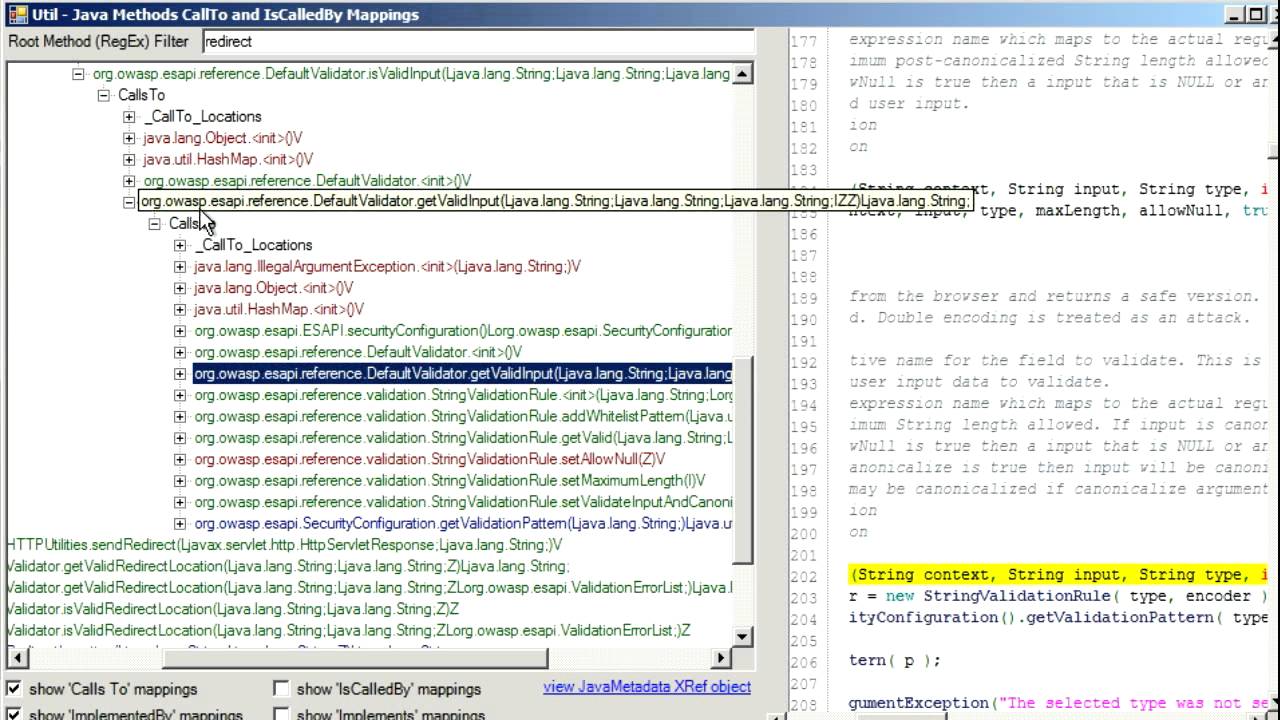1280x720 pixels.
Task: Open view JavaMetadata XRef object link
Action: pyautogui.click(x=647, y=687)
